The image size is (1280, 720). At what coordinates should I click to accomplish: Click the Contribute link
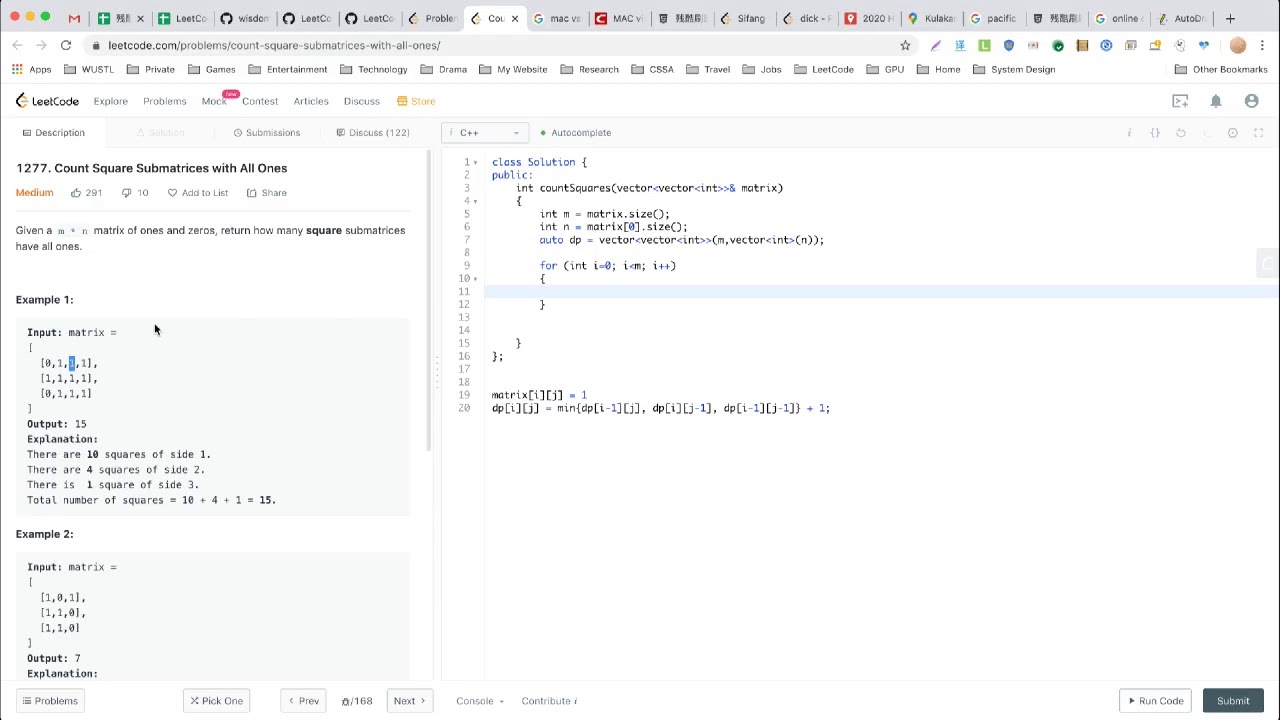pyautogui.click(x=549, y=701)
